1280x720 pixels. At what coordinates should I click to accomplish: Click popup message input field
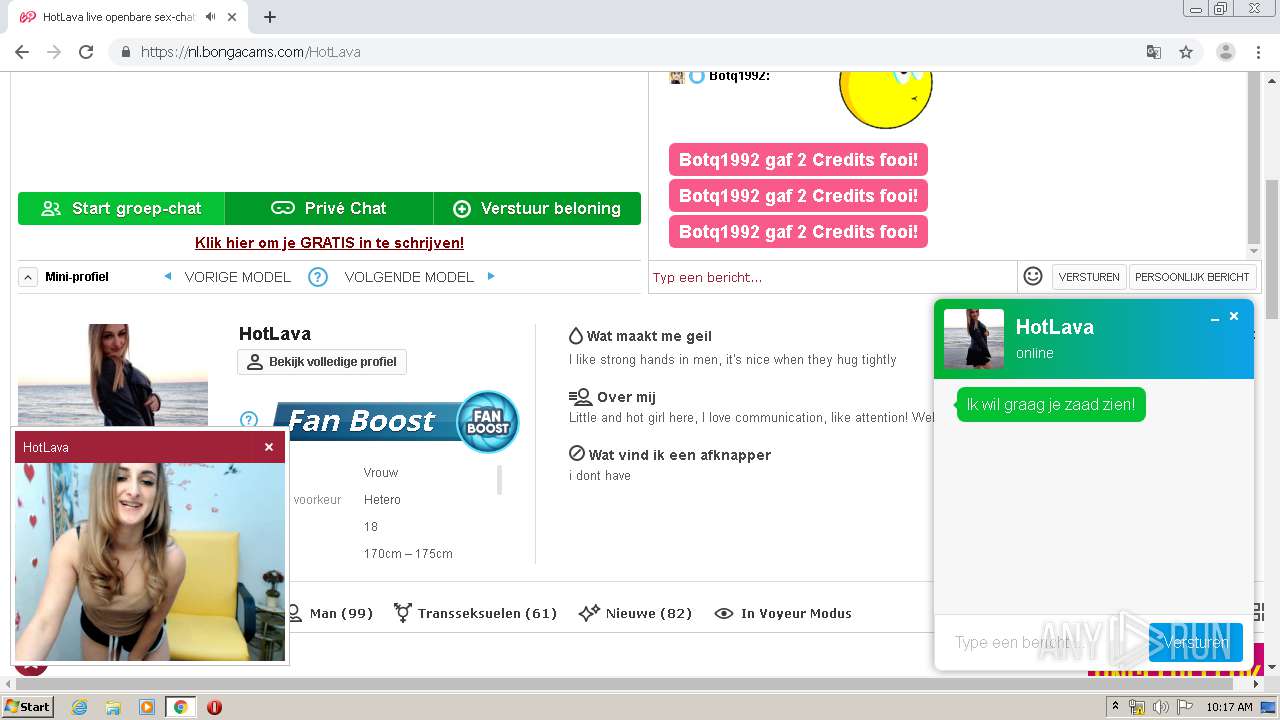(1041, 642)
